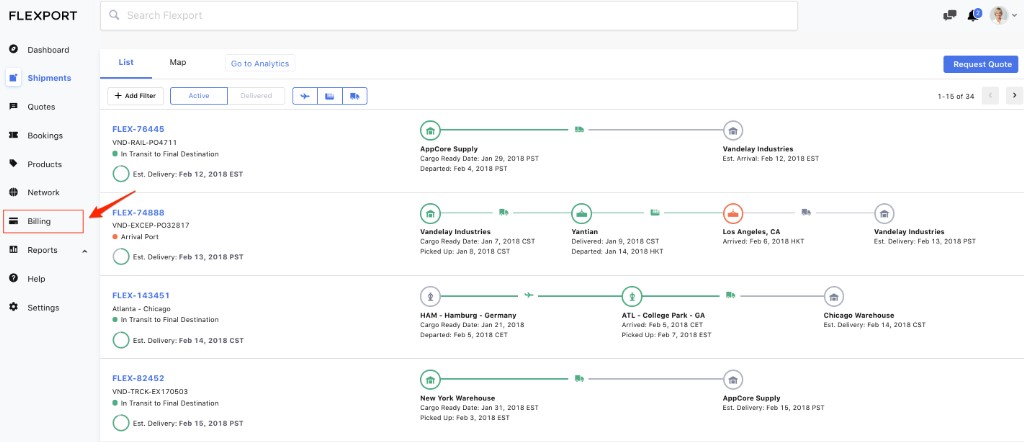Click the Bookings ticket icon
Viewport: 1024px width, 442px height.
(x=13, y=135)
